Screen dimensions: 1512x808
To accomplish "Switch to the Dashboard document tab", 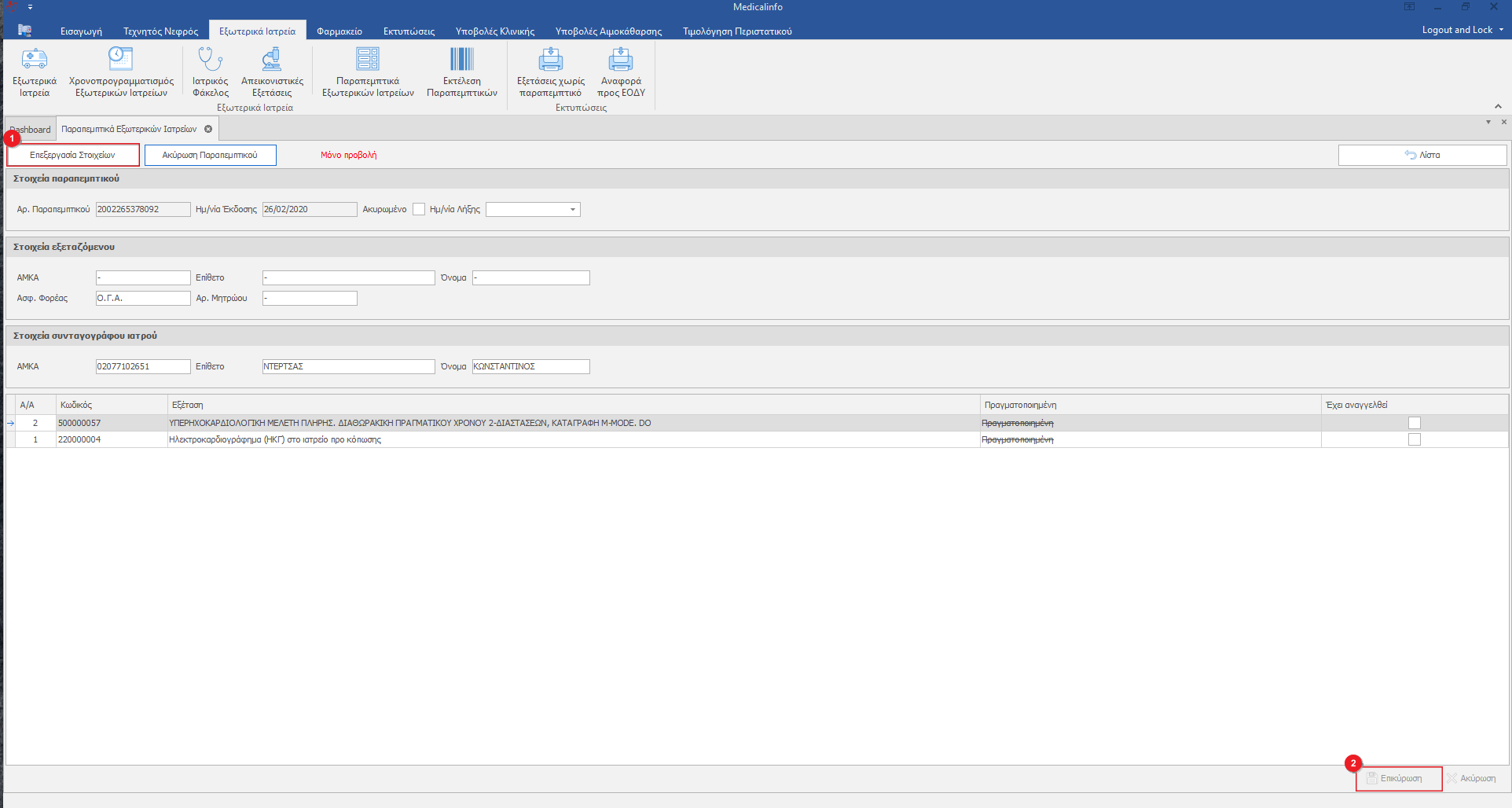I will tap(31, 130).
